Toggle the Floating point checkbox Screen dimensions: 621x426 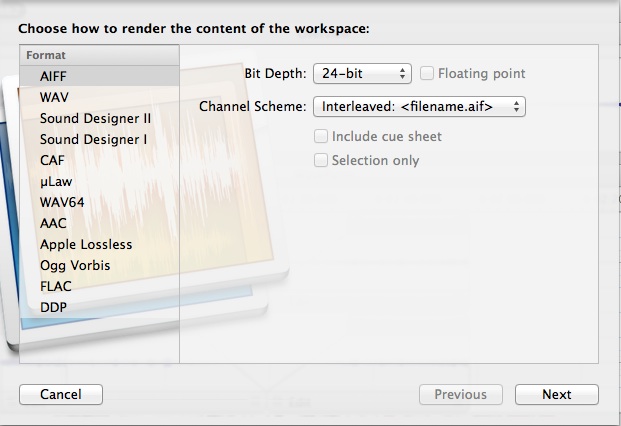coord(428,73)
